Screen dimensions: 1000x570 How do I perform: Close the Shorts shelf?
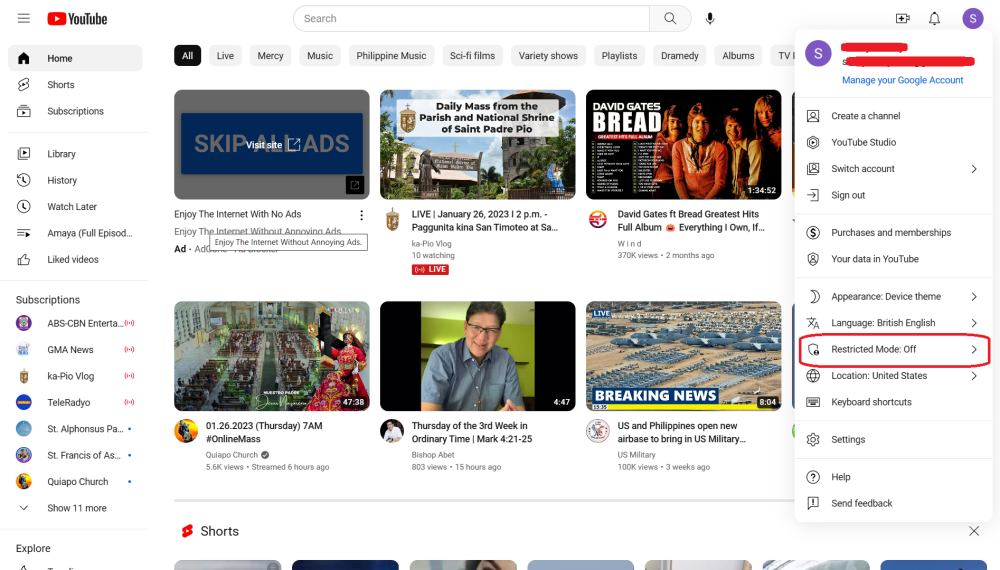pos(973,531)
